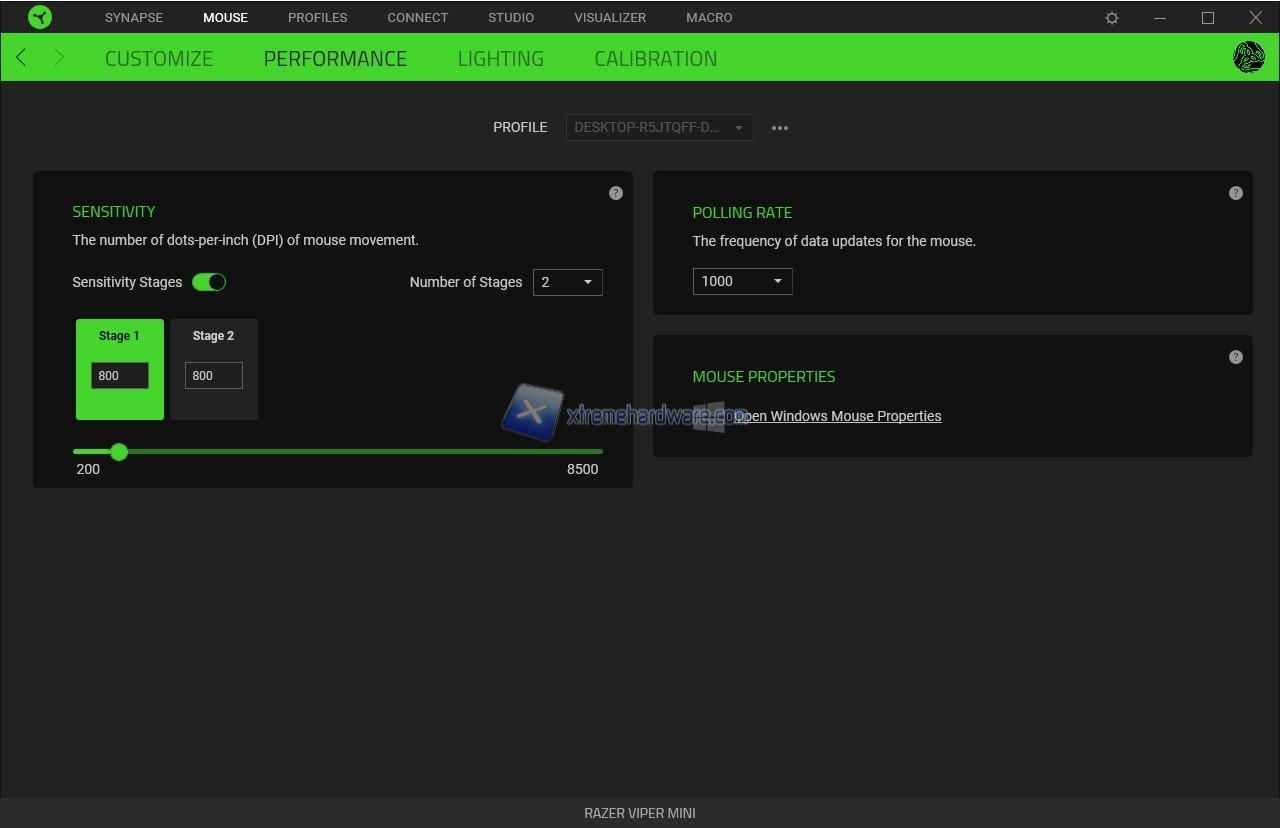Click the DPI sensitivity slider handle
The width and height of the screenshot is (1280, 828).
tap(119, 452)
